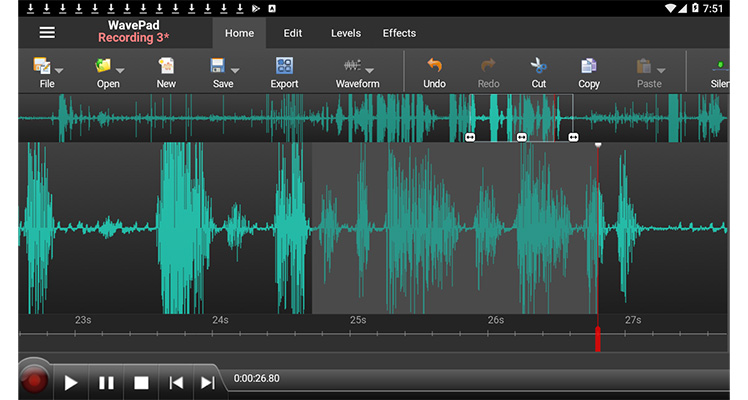Viewport: 748px width, 400px height.
Task: Click the 25s mark on the timeline
Action: [358, 320]
